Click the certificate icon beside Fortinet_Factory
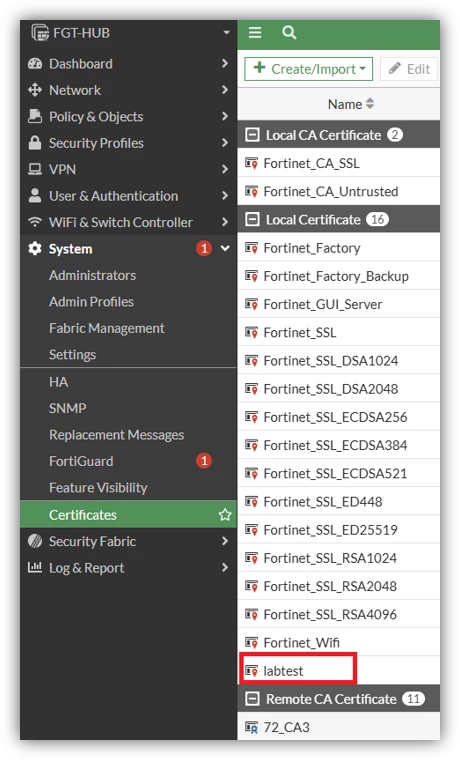 [x=251, y=248]
